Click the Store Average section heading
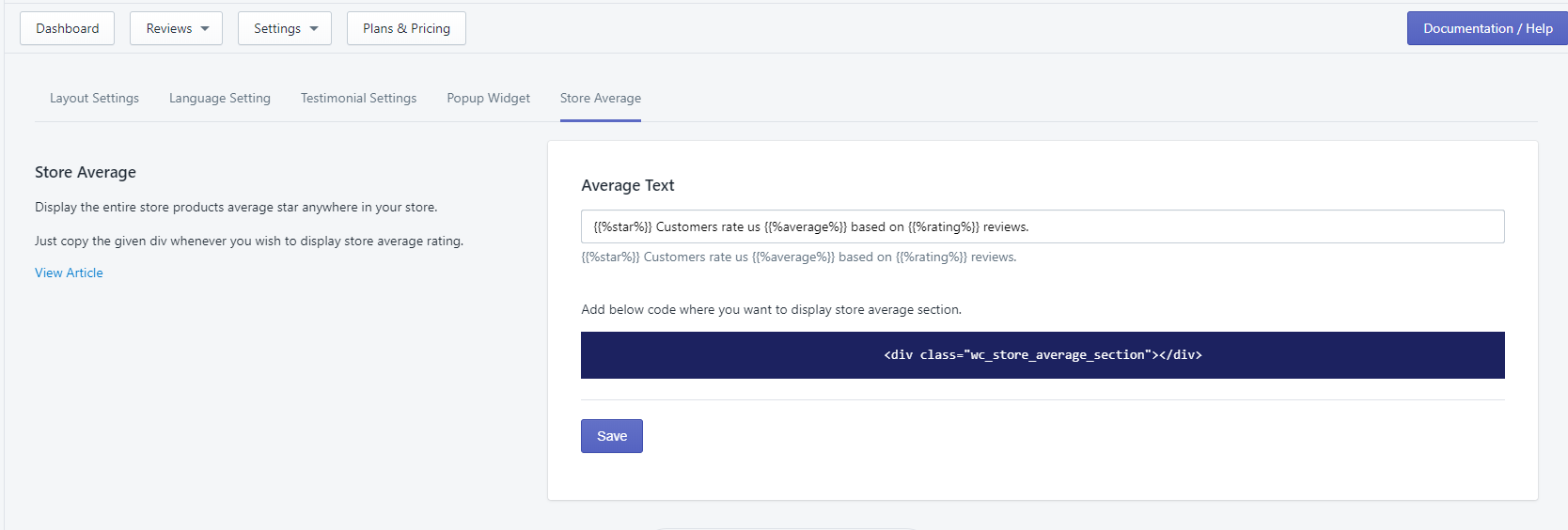 point(86,172)
